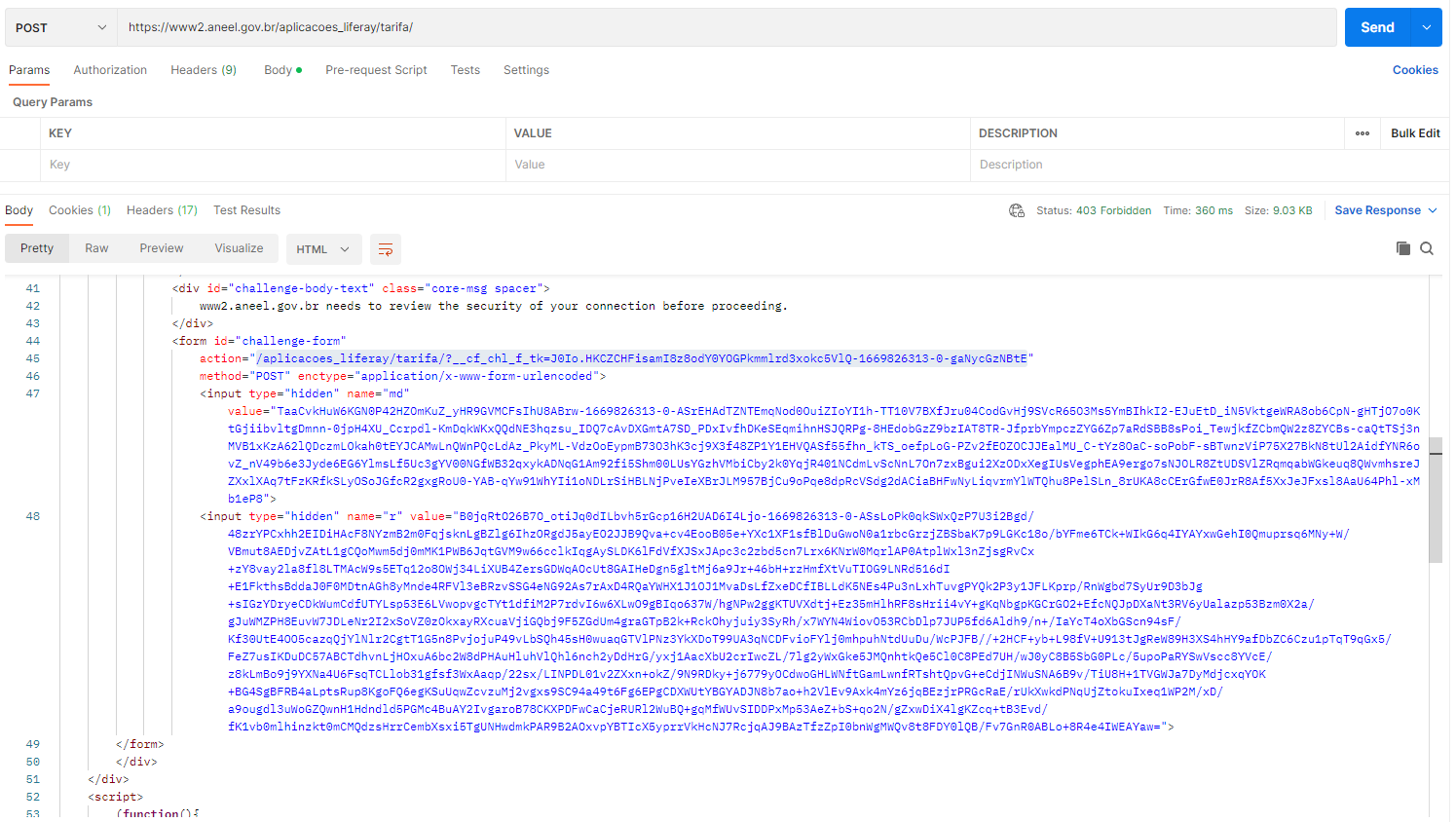Viewport: 1456px width, 822px height.
Task: Copy the response body with the copy icon
Action: 1403,248
